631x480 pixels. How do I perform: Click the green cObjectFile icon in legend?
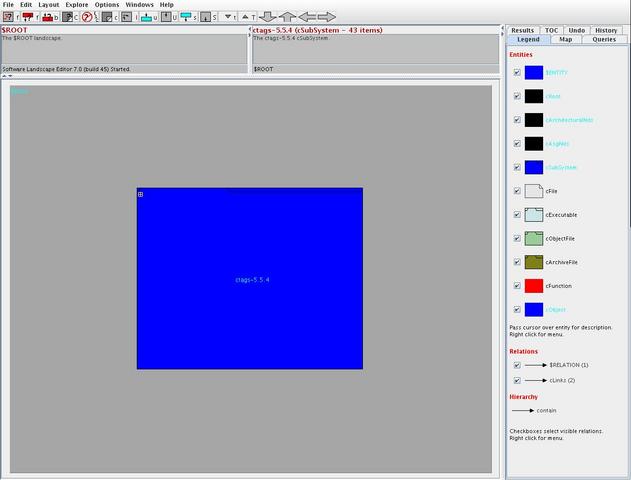click(534, 239)
